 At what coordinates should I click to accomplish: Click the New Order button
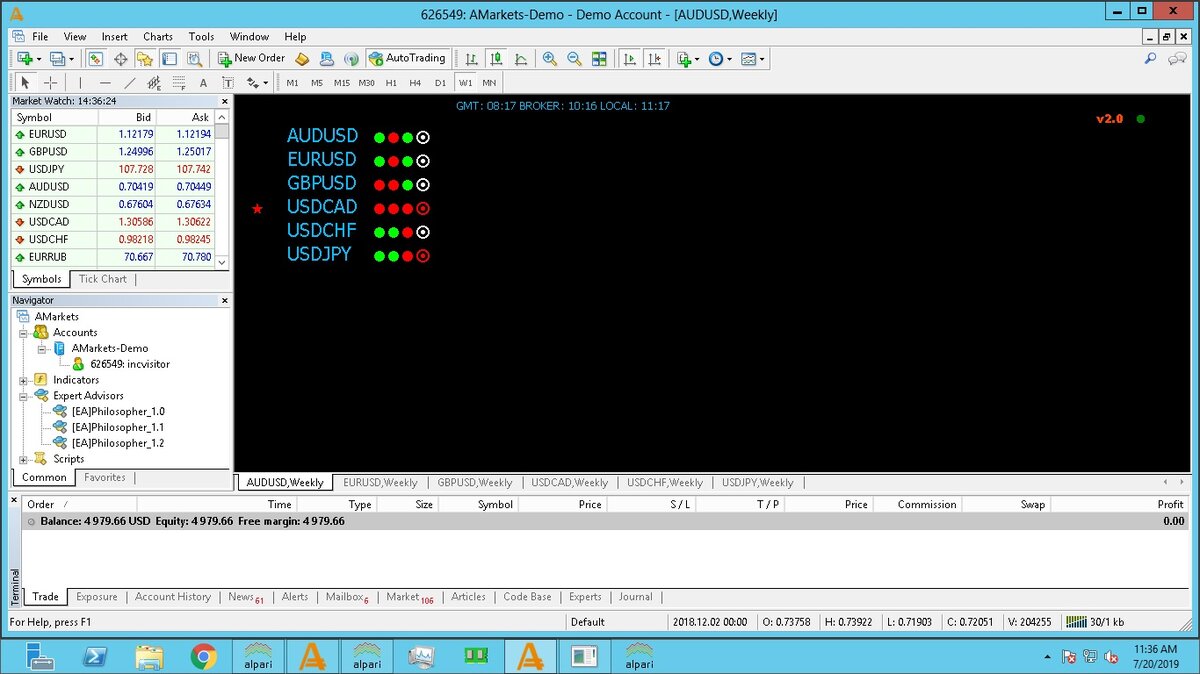coord(251,59)
